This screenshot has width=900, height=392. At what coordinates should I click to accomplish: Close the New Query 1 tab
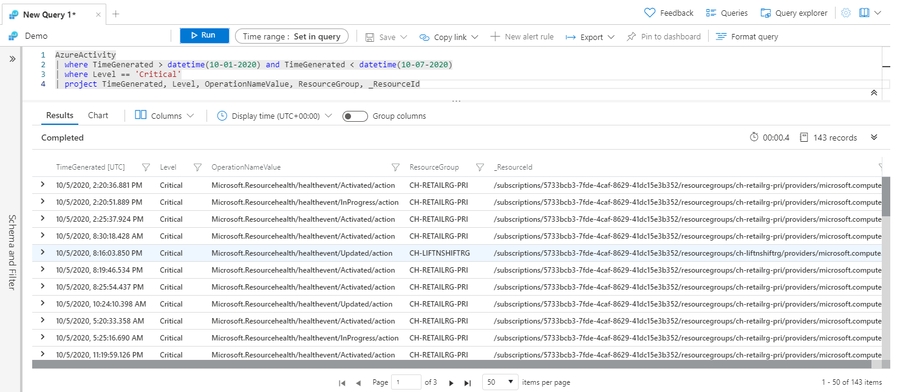98,14
